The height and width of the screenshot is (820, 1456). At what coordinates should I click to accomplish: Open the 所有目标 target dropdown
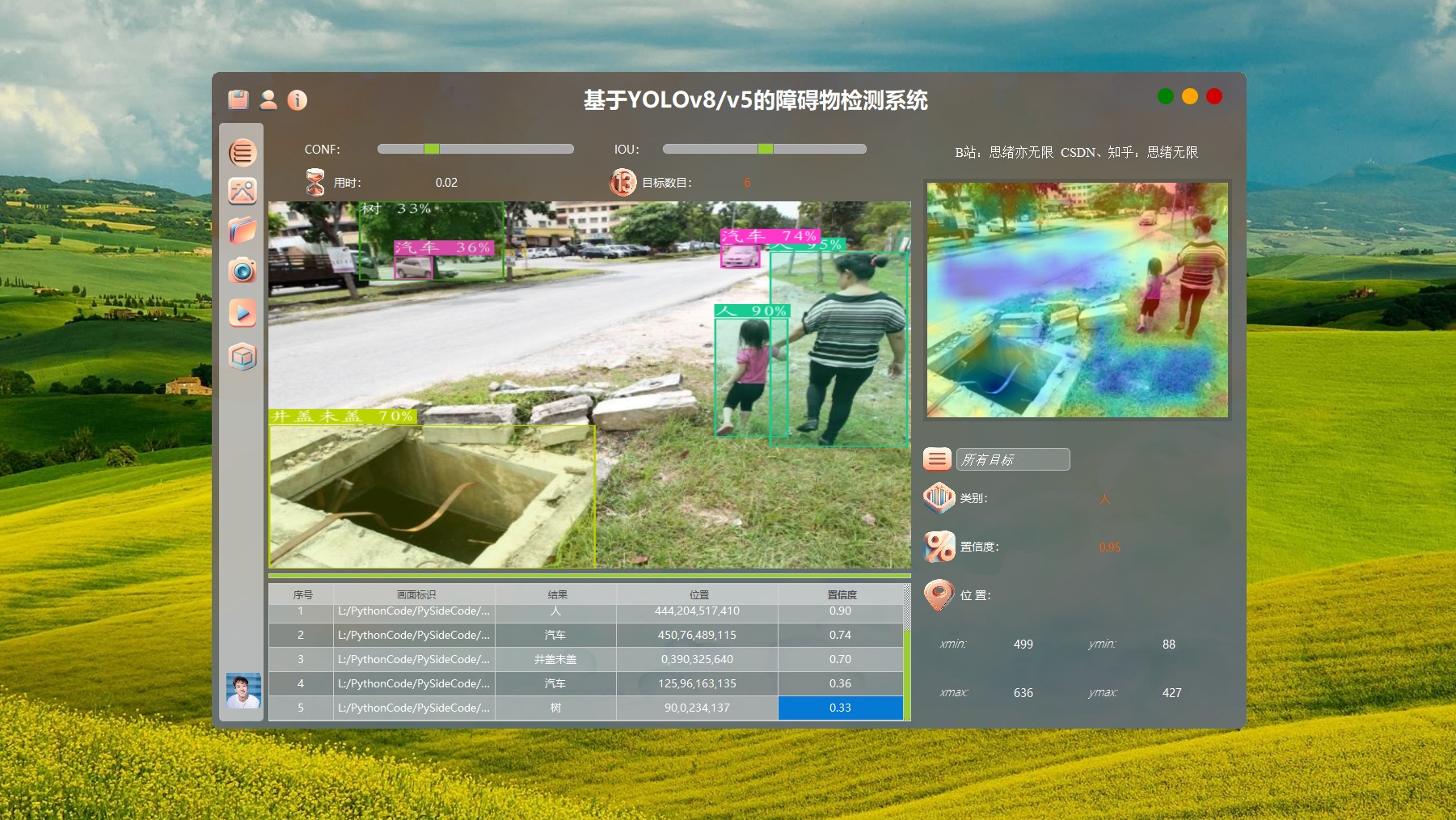point(1013,459)
